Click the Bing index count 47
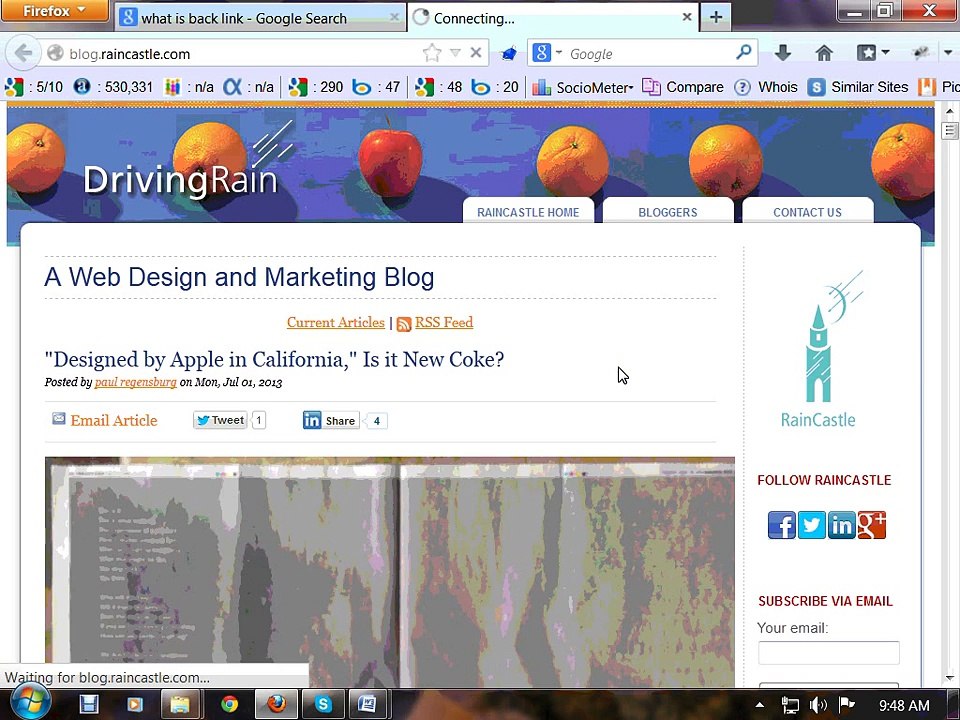Viewport: 960px width, 720px height. pyautogui.click(x=376, y=87)
